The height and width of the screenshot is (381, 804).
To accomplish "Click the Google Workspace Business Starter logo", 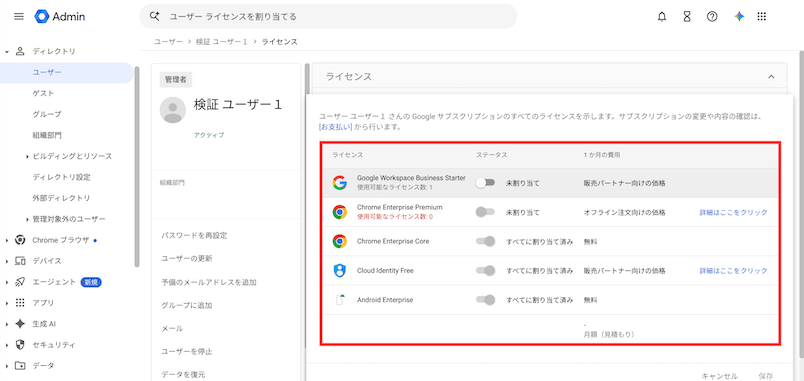I will (x=339, y=183).
